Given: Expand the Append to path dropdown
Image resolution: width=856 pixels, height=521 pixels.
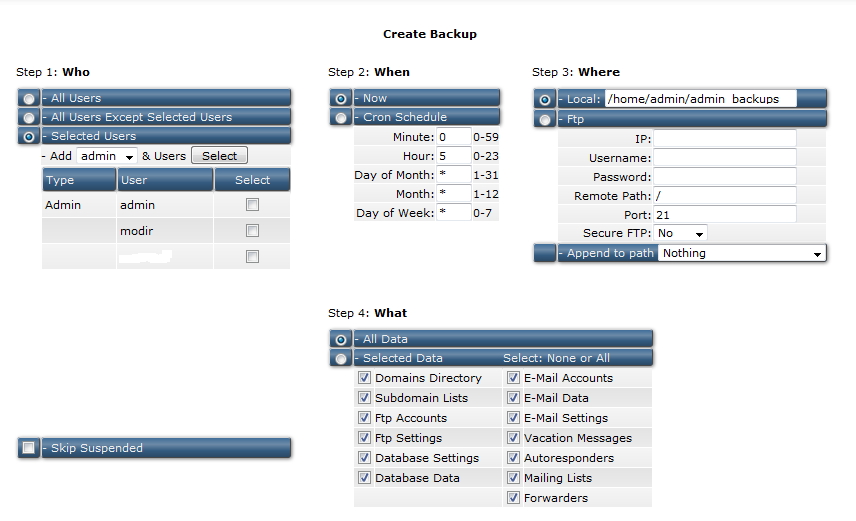Looking at the screenshot, I should pos(742,253).
